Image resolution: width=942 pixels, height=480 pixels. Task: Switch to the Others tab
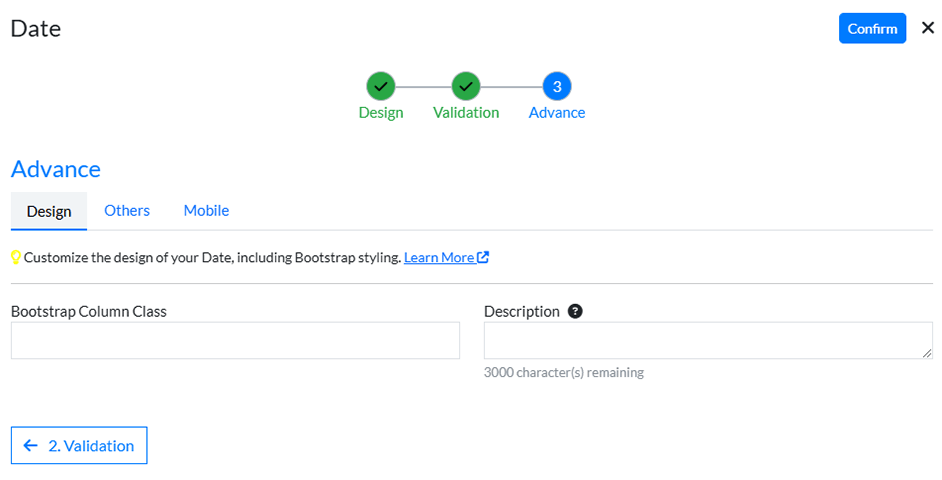[127, 211]
